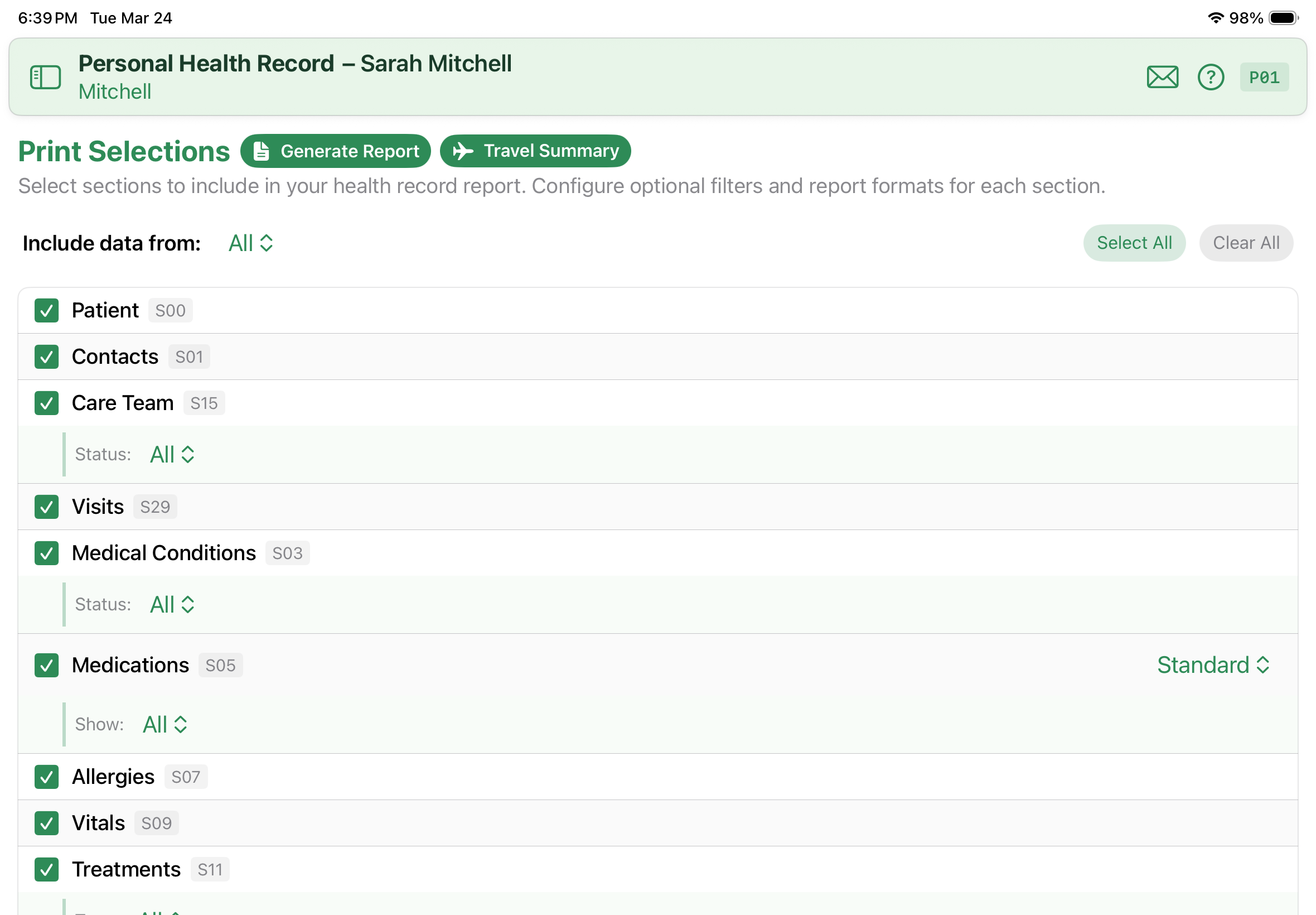Toggle the Allergies section checkbox
The image size is (1316, 915).
pos(46,777)
